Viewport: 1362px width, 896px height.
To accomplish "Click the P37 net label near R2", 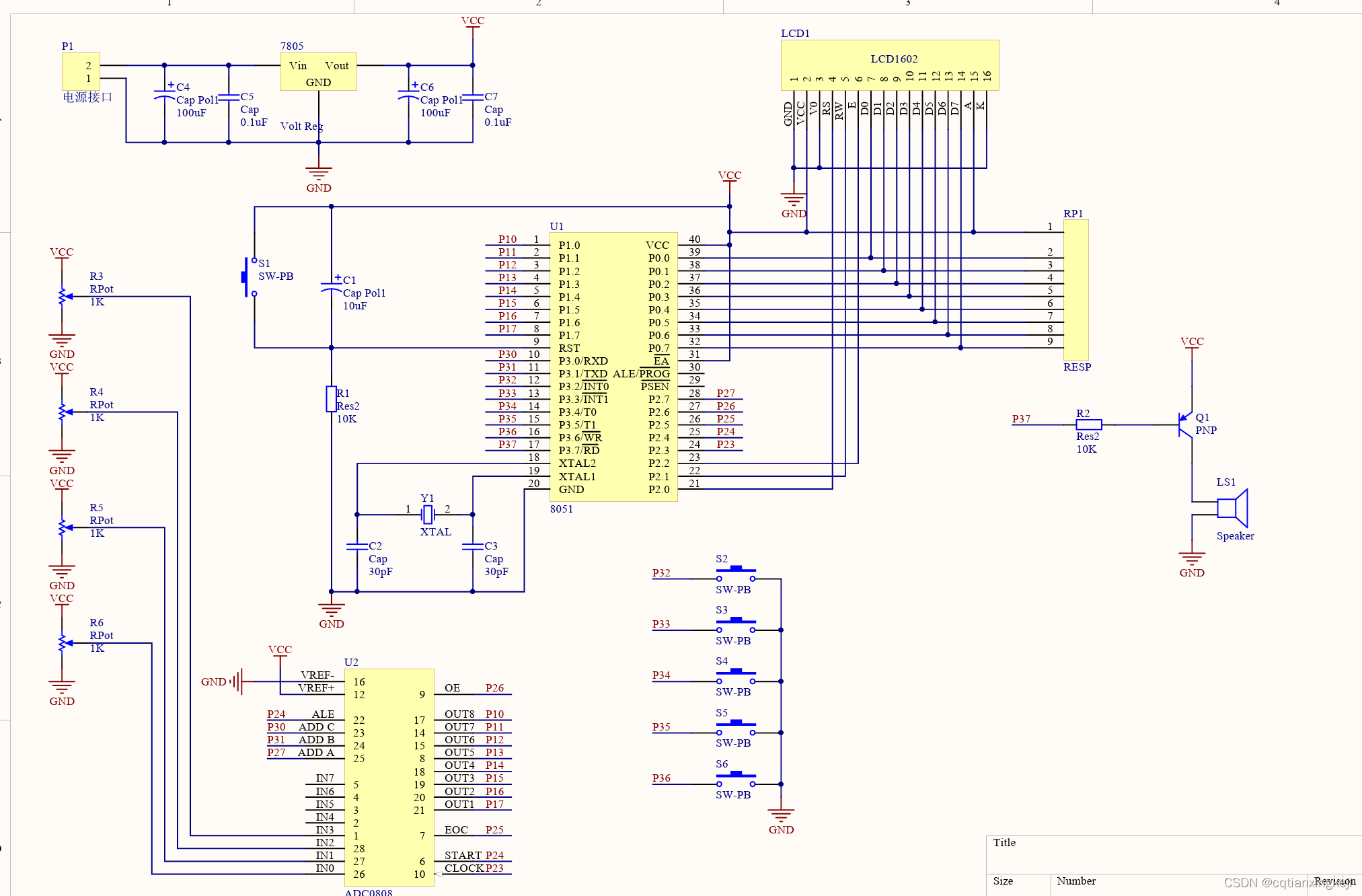I will (x=1021, y=418).
